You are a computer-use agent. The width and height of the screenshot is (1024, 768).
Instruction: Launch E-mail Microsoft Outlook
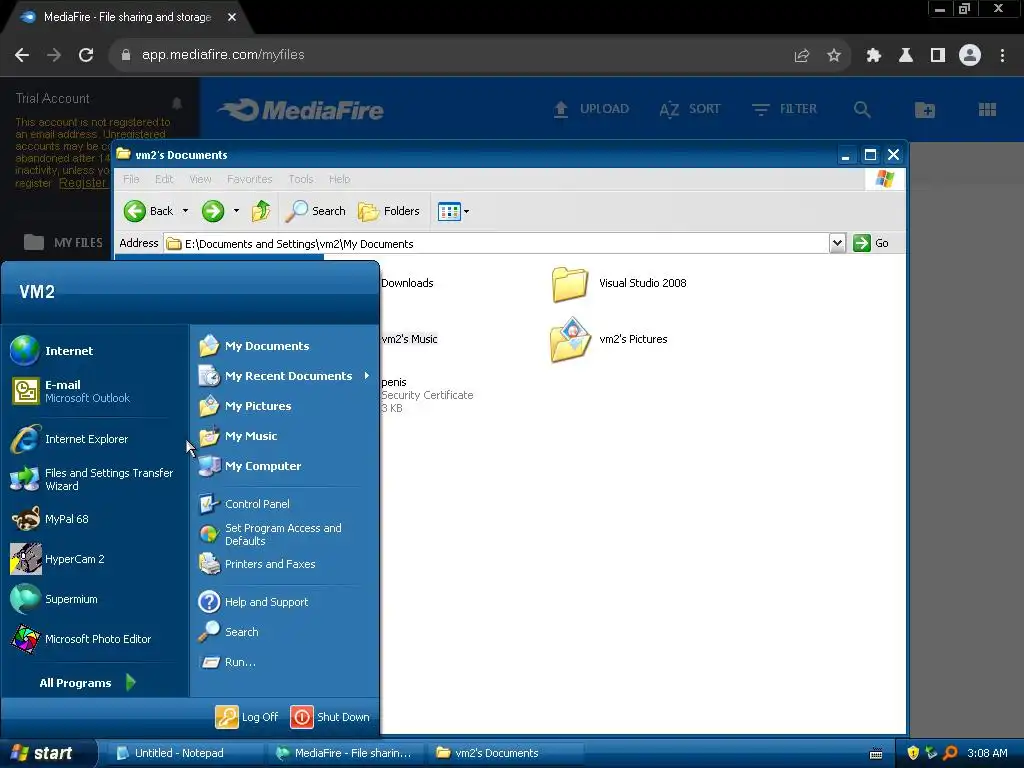[x=71, y=391]
